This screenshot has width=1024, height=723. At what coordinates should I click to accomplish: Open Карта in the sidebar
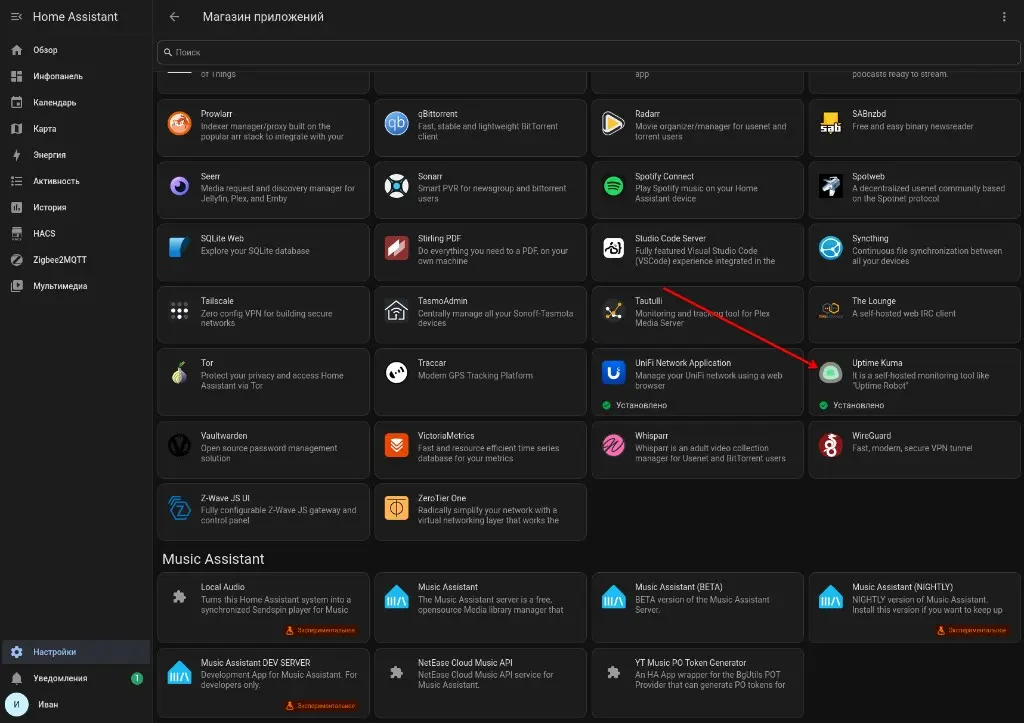(x=76, y=129)
